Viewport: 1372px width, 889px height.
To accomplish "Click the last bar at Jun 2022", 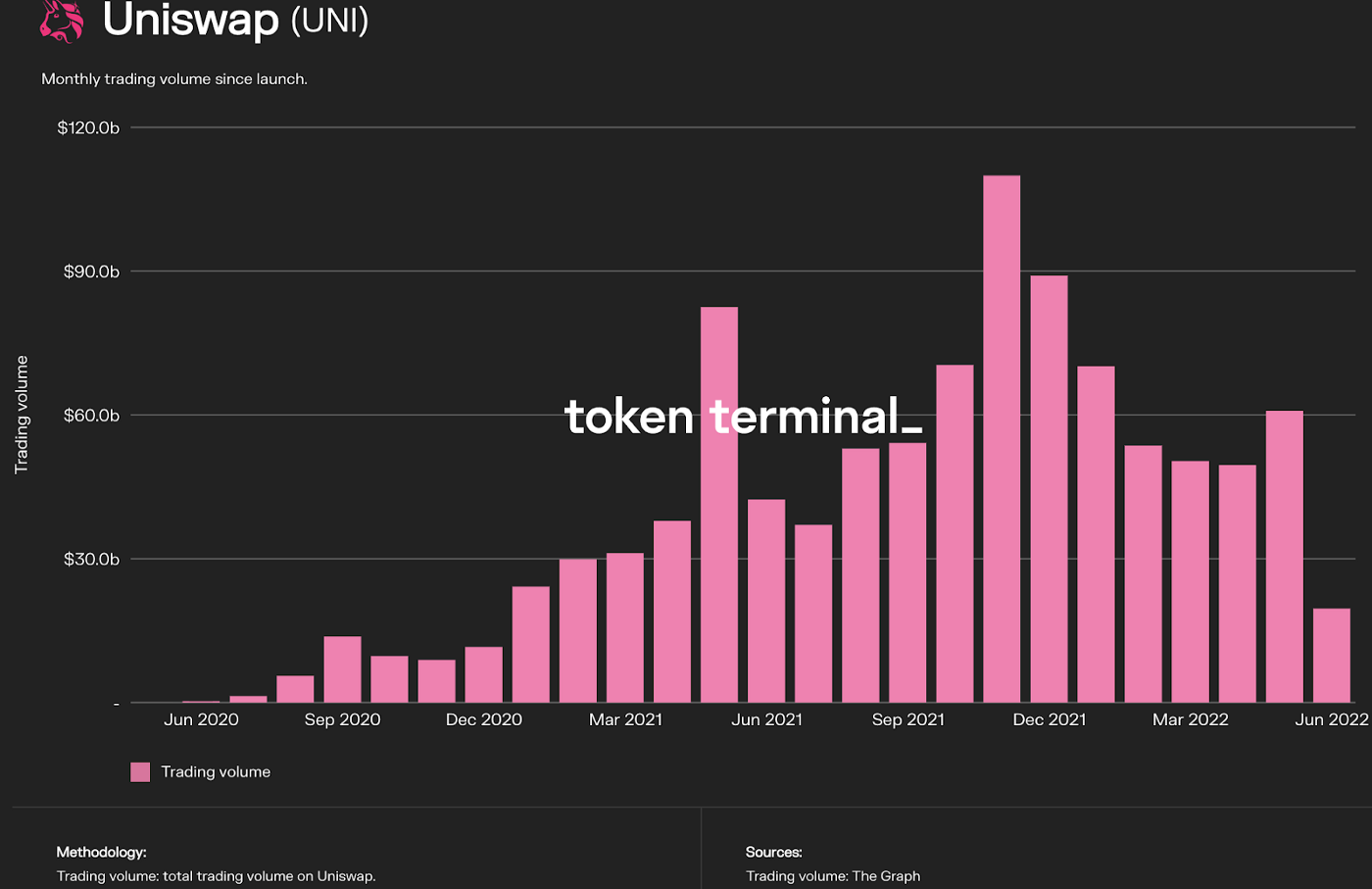I will [x=1332, y=656].
